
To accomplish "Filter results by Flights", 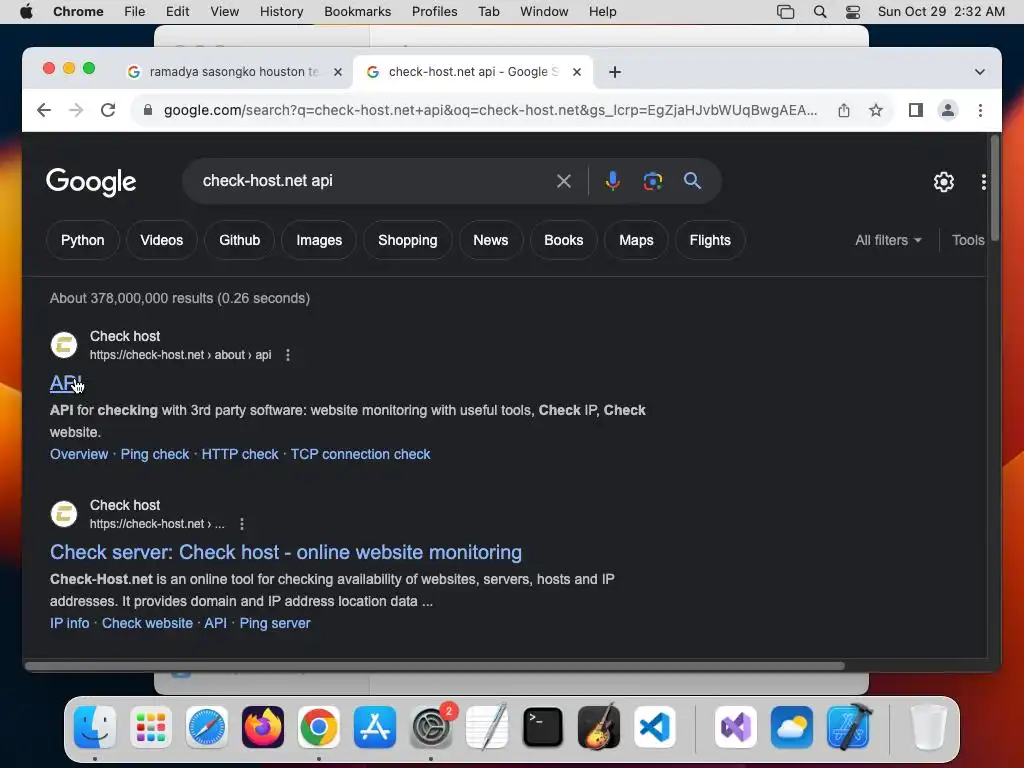I will [710, 240].
